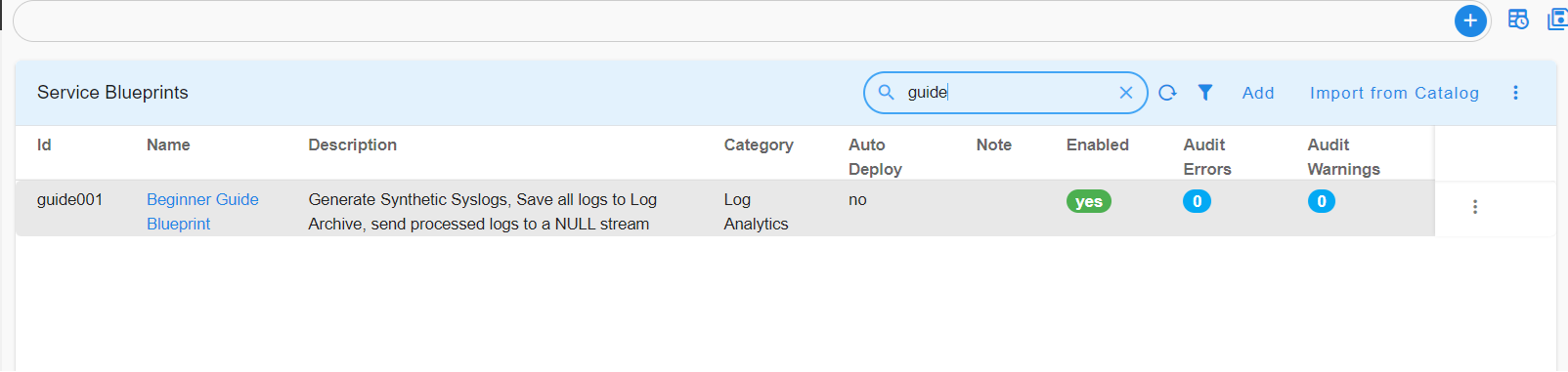Screen dimensions: 1568x372
Task: Click the blue plus add button
Action: click(x=1470, y=21)
